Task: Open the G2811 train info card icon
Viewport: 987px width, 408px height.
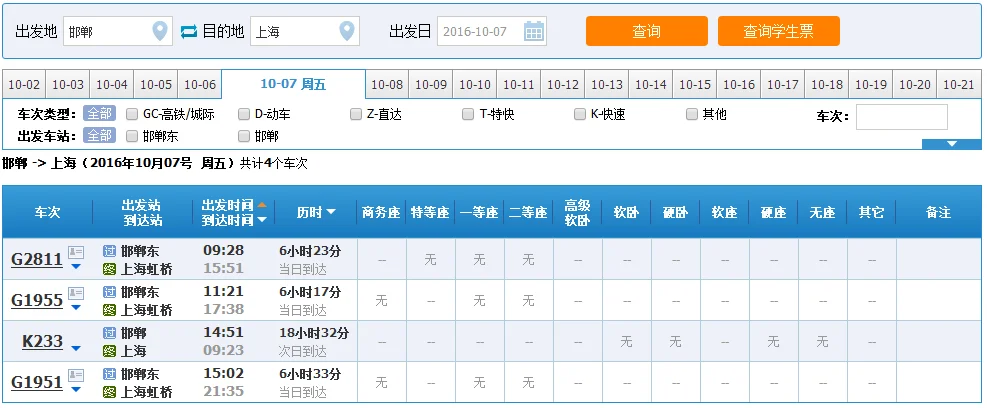Action: [76, 252]
